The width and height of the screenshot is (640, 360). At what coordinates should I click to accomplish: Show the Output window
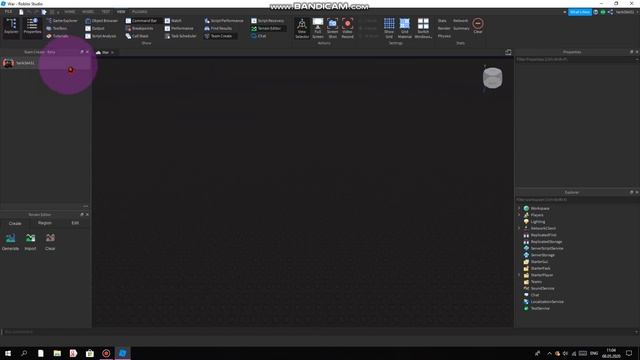pos(95,28)
